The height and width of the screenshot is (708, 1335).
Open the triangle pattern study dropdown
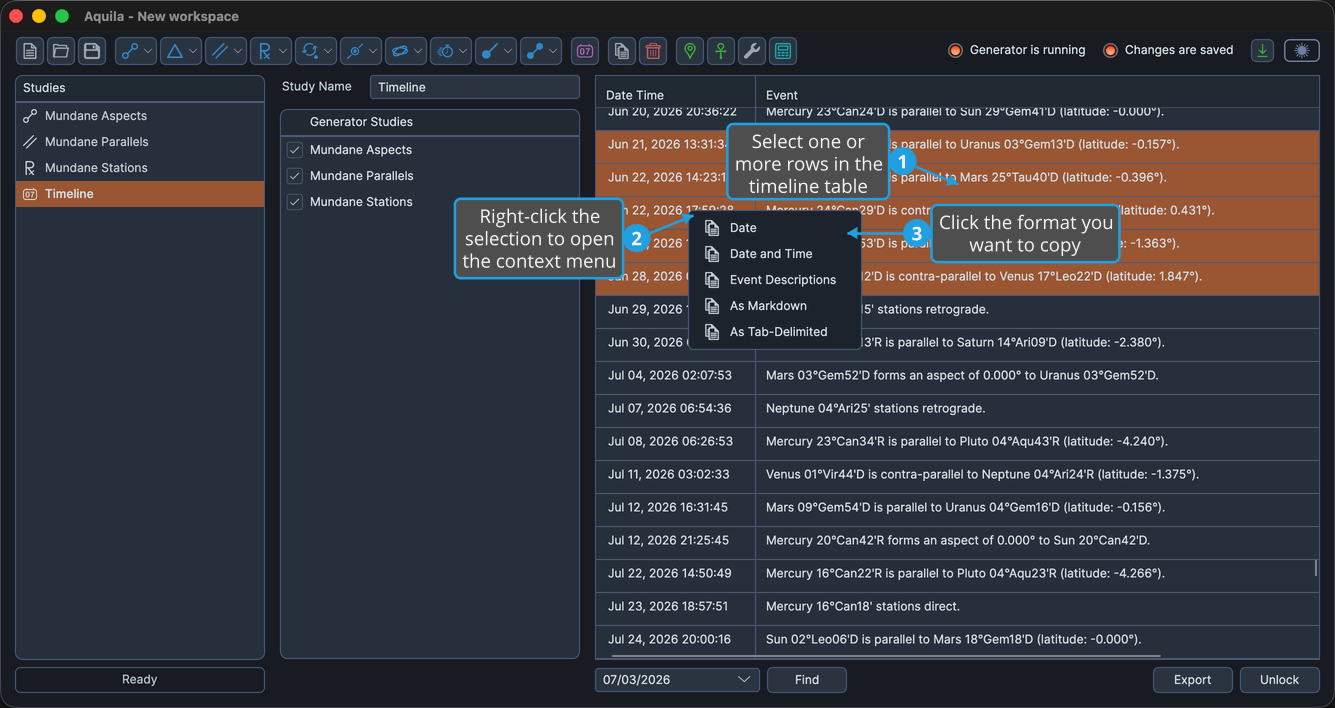181,51
